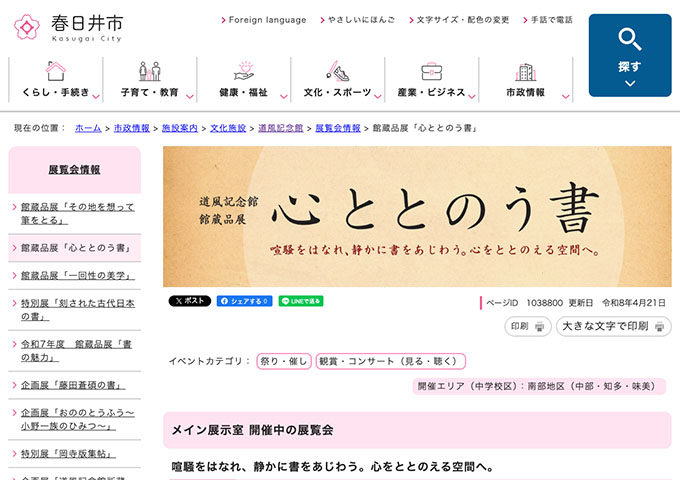Click the family icon above 子育て・教育

(150, 71)
